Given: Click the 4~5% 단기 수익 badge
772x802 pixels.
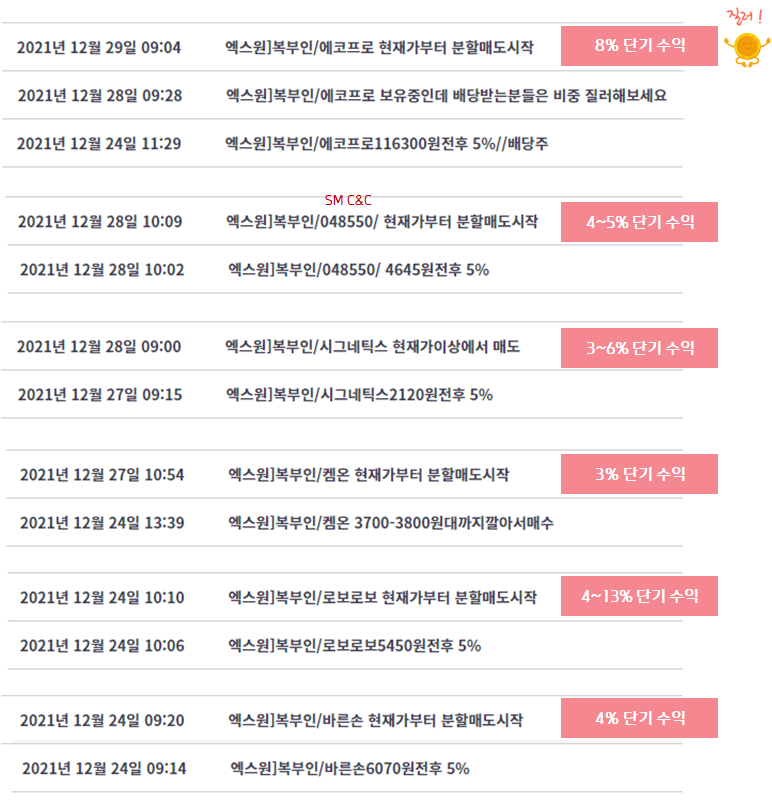Looking at the screenshot, I should click(639, 222).
